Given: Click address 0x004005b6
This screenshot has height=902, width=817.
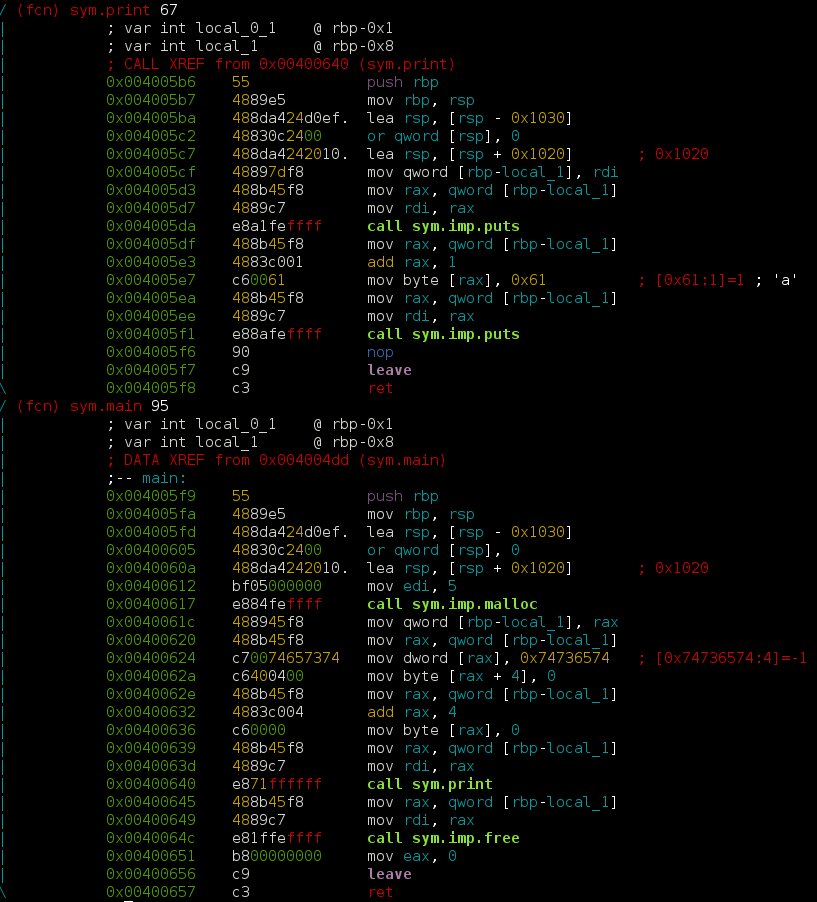Looking at the screenshot, I should click(x=151, y=82).
